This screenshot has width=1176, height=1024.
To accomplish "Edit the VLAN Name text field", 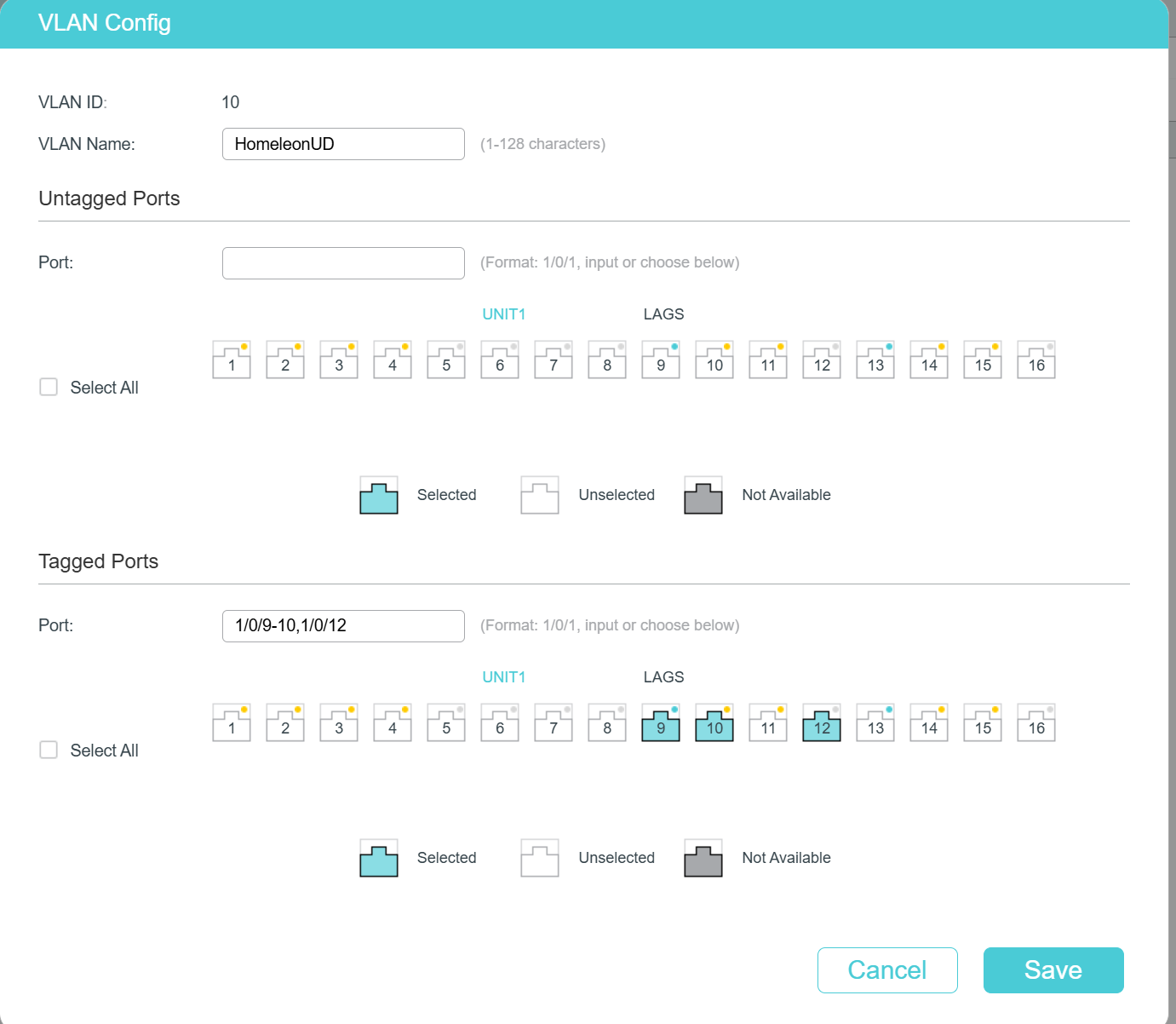I will click(x=343, y=144).
